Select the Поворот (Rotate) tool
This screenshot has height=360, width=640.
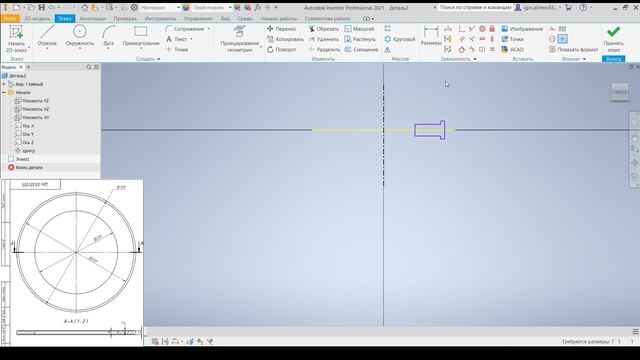282,49
